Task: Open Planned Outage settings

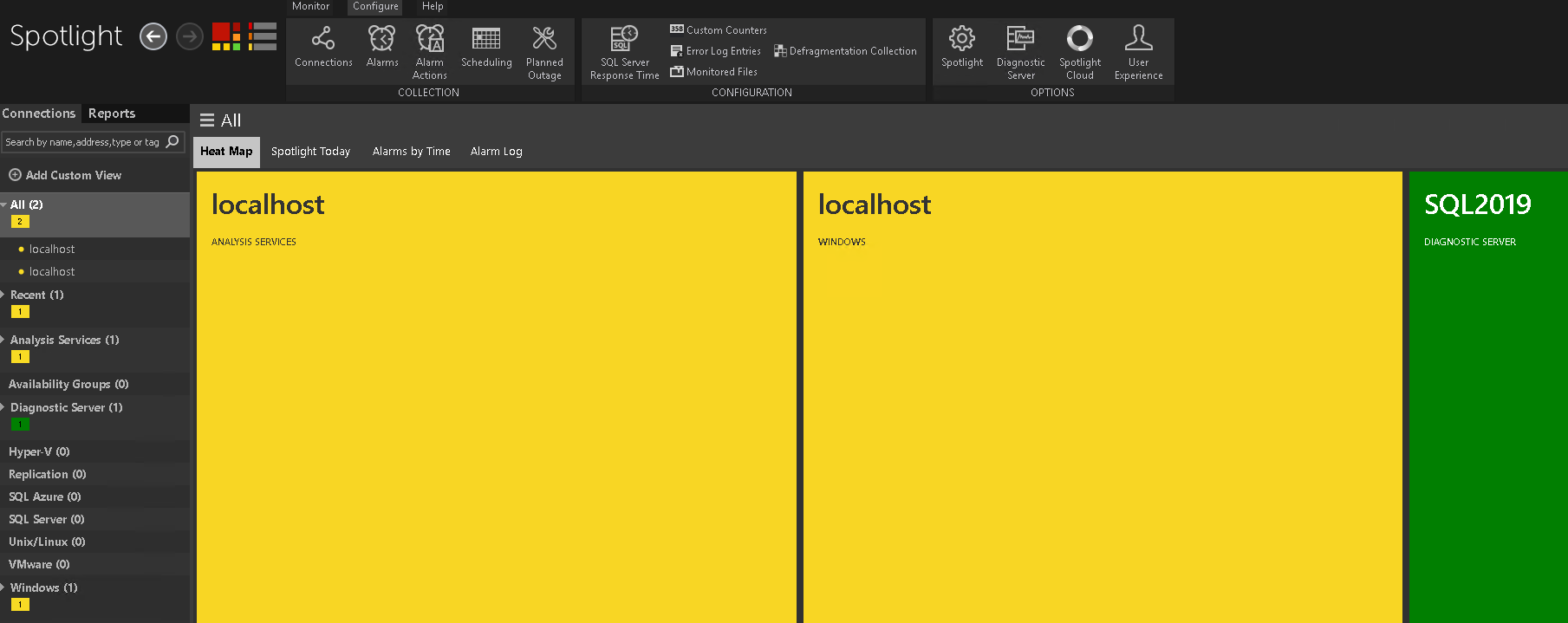Action: (544, 53)
